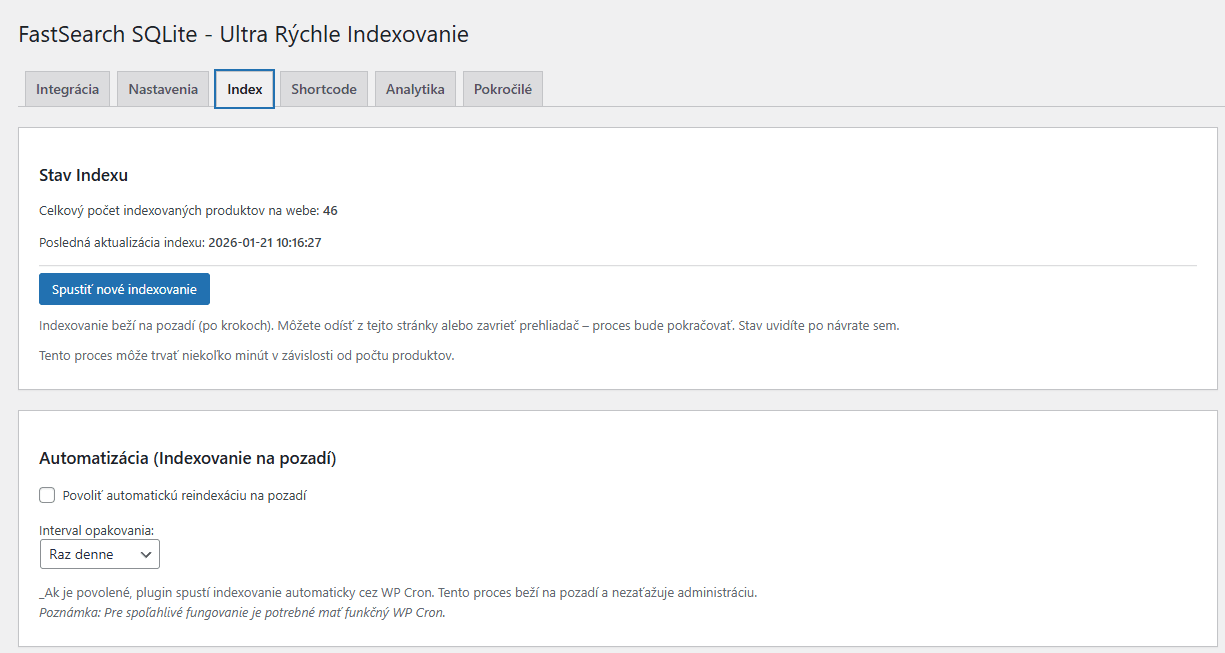Open the Analytika tab

click(415, 88)
